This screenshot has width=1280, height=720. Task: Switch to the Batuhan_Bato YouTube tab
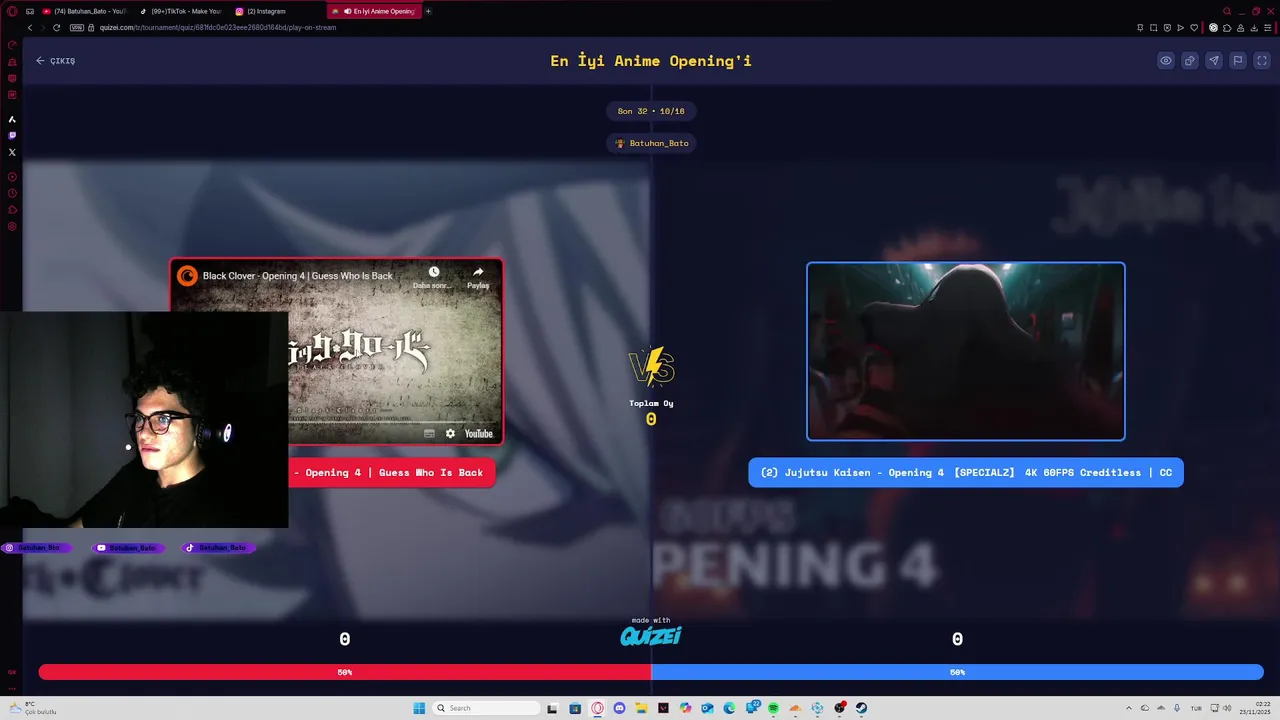(85, 11)
